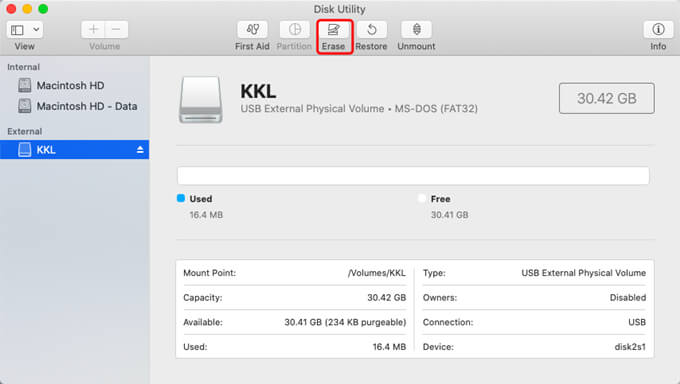Minimize the window with yellow button
Viewport: 680px width, 384px height.
click(x=27, y=9)
